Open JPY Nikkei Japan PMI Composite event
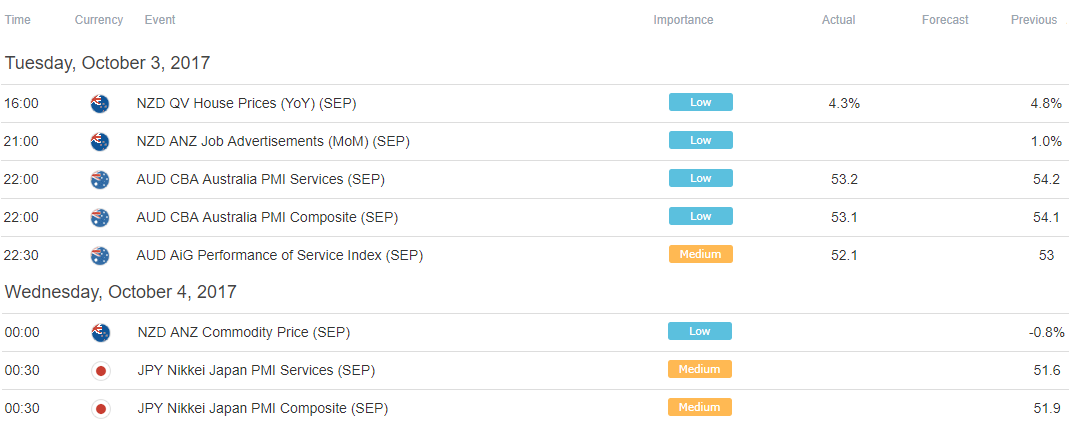Screen dimensions: 1070x421 point(263,409)
